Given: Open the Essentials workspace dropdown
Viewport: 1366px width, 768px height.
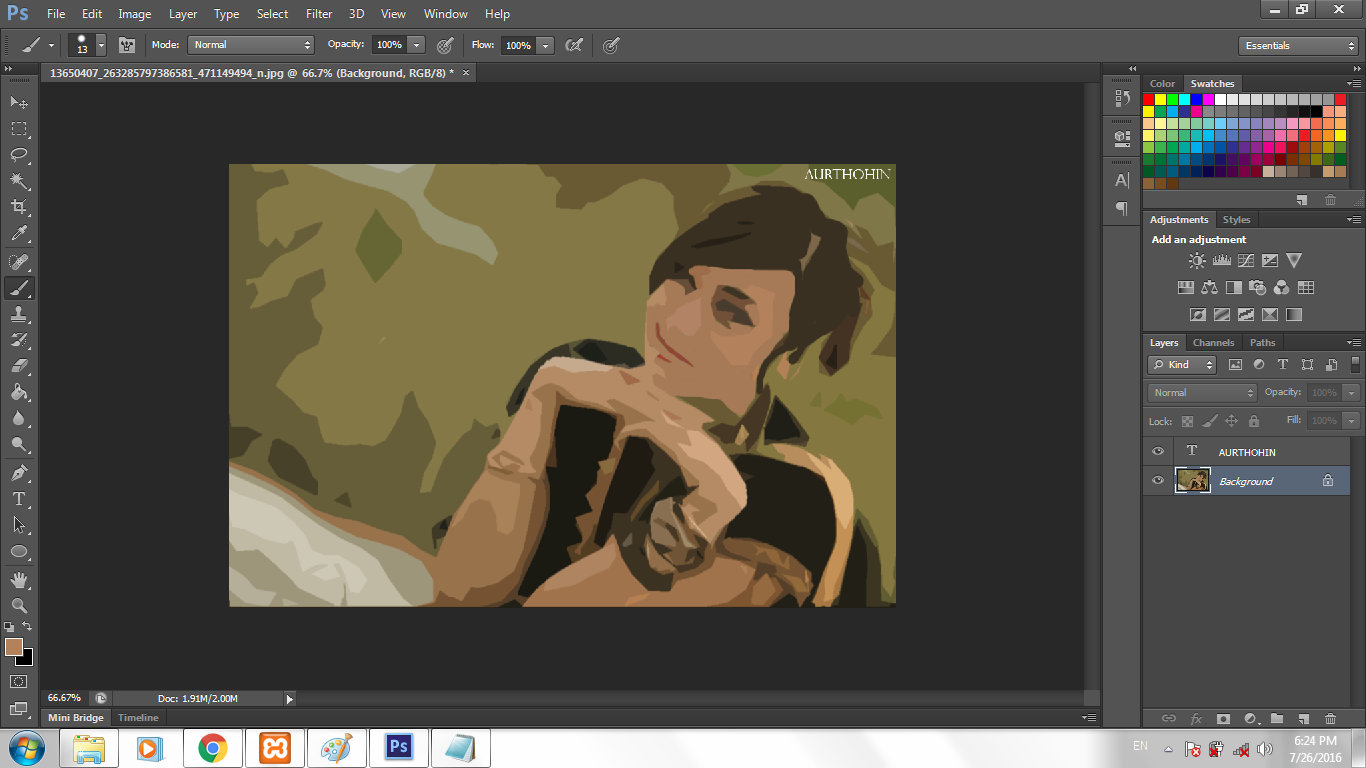Looking at the screenshot, I should pyautogui.click(x=1298, y=46).
